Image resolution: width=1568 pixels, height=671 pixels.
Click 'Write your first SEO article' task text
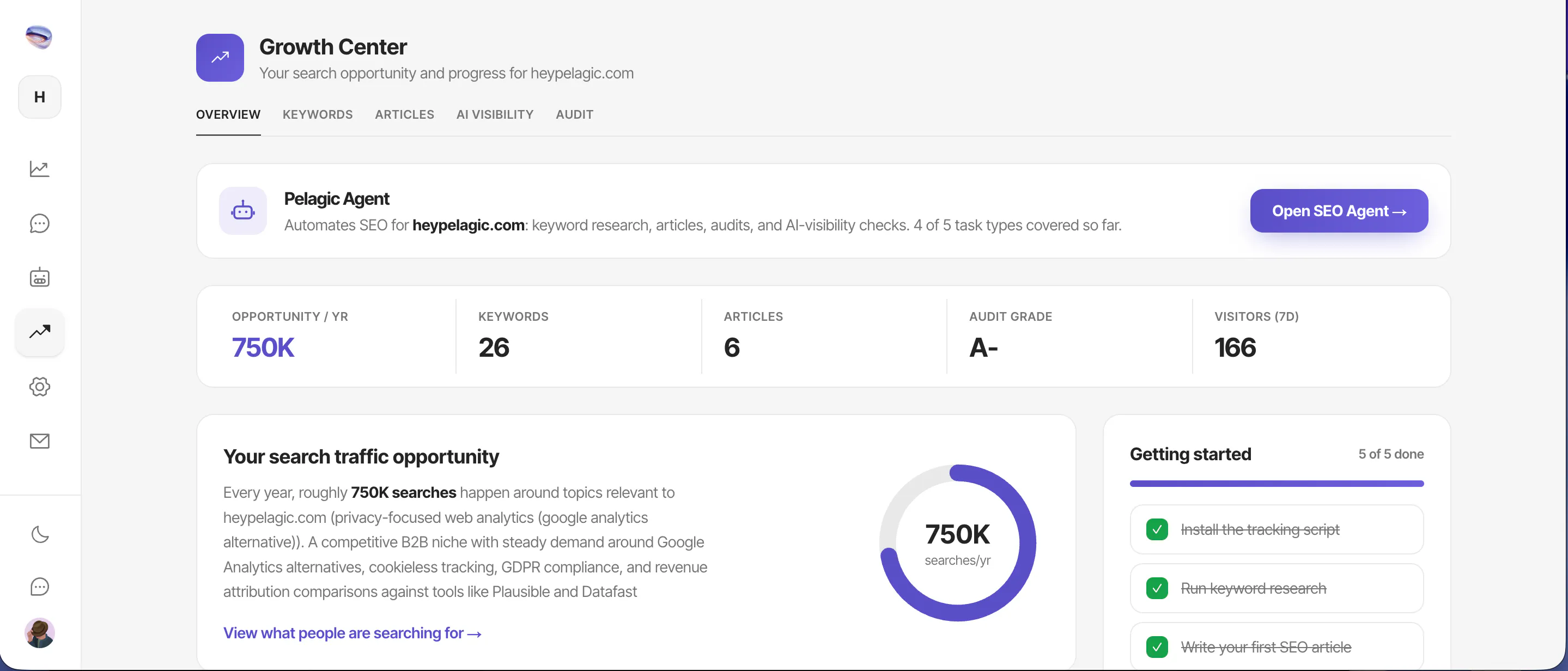click(1266, 646)
